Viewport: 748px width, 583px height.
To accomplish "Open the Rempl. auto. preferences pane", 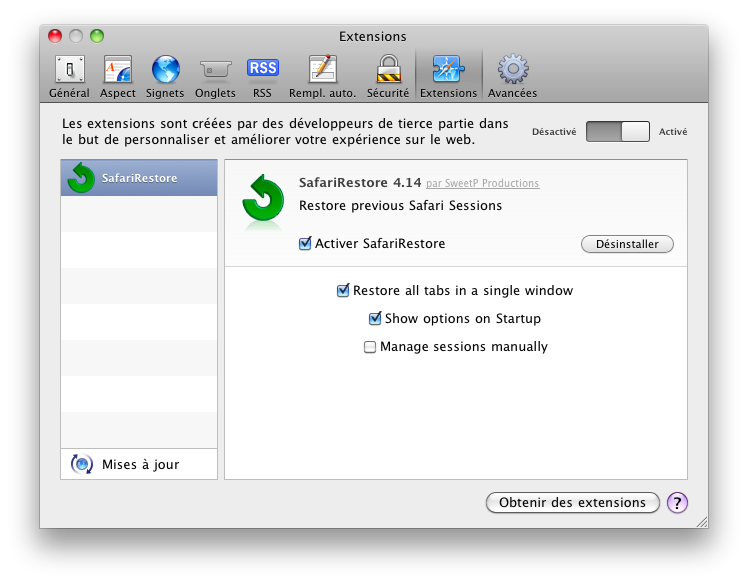I will pos(322,76).
